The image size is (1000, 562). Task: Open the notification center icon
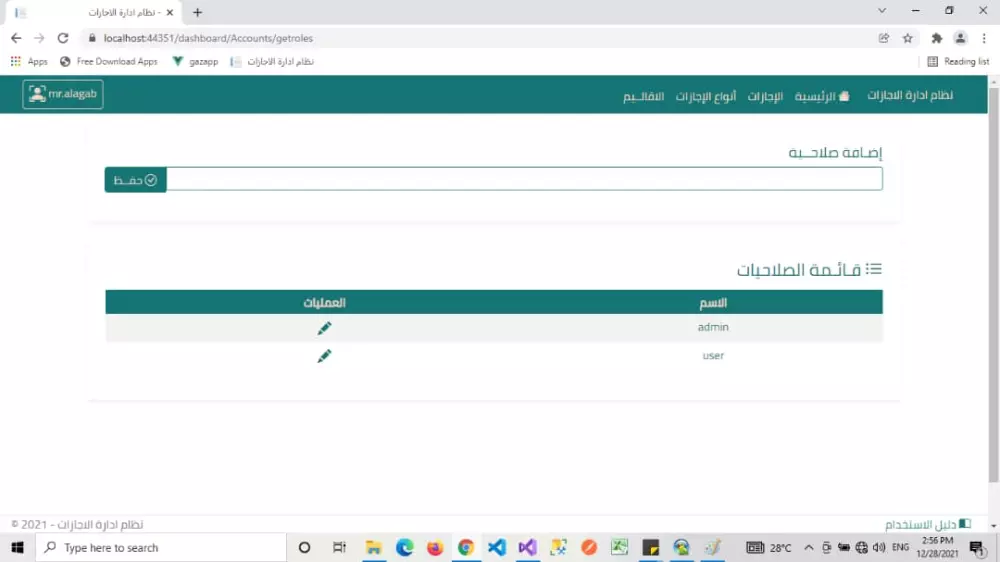976,547
